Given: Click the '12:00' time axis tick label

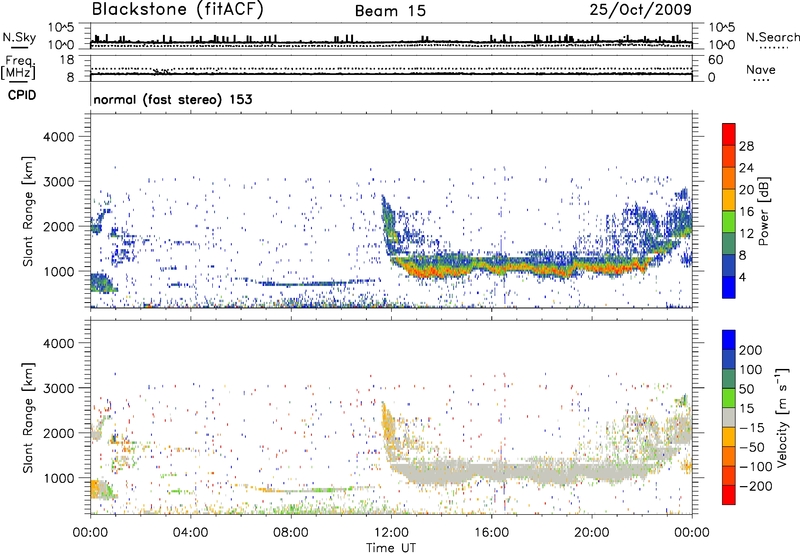Looking at the screenshot, I should (x=391, y=533).
